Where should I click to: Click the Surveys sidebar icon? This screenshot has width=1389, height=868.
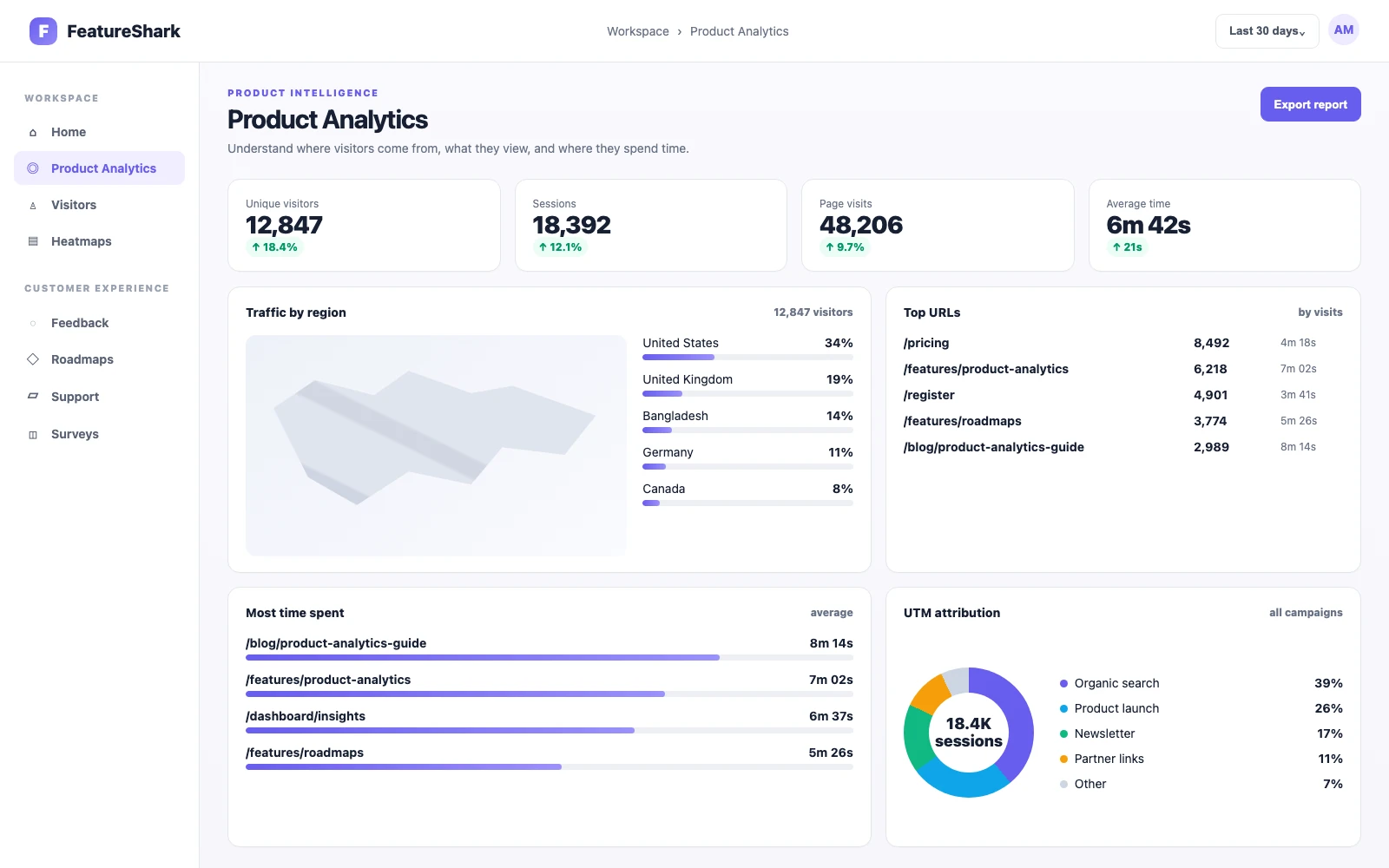point(33,435)
